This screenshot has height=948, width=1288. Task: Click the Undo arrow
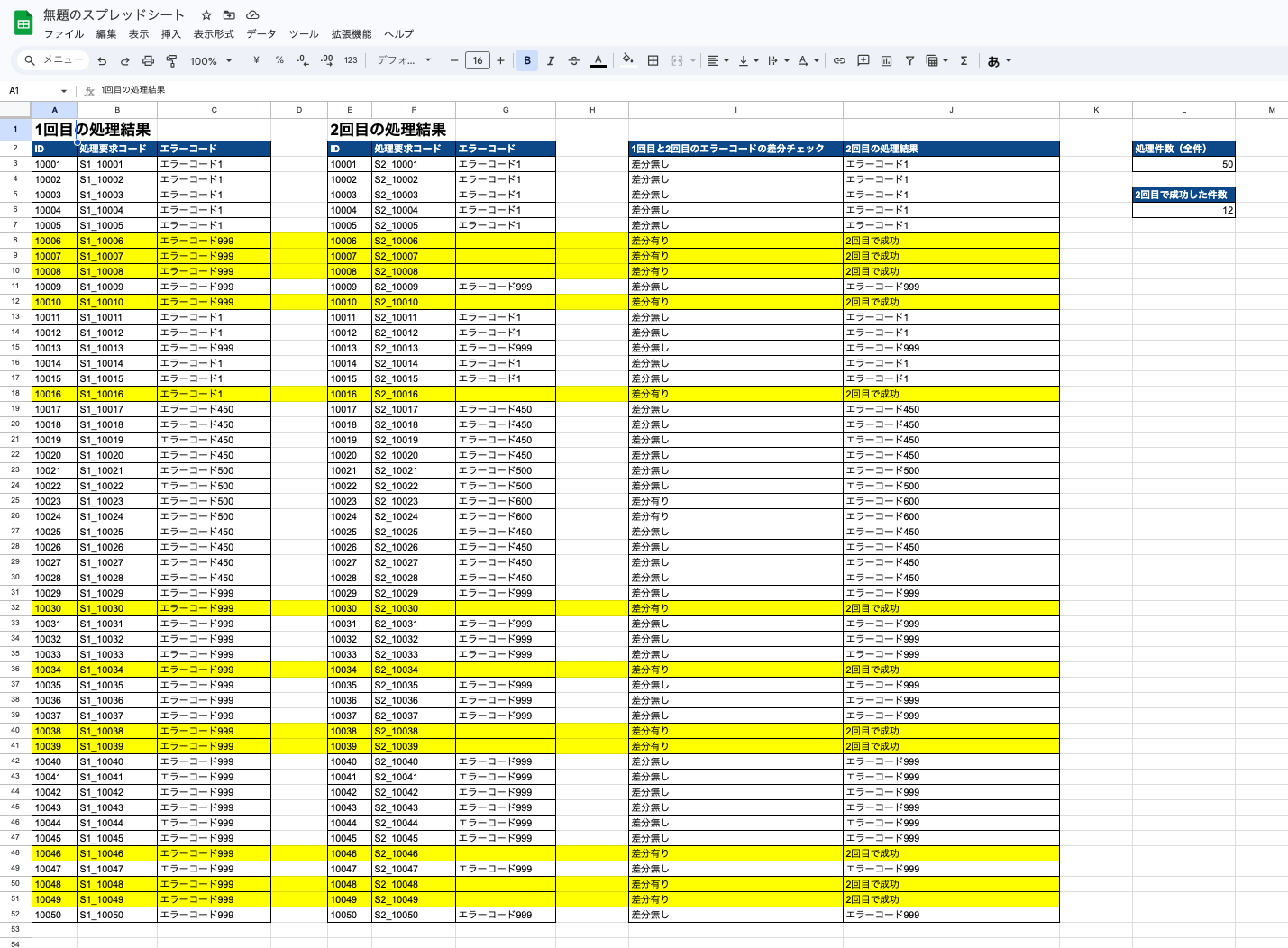point(102,61)
